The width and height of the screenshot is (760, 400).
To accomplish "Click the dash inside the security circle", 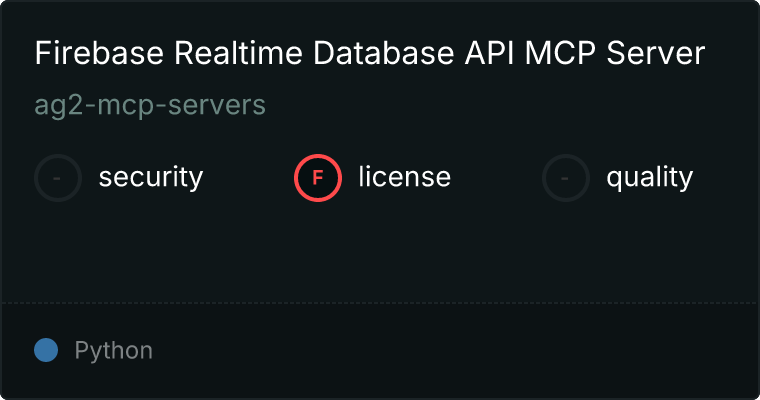I will click(x=58, y=178).
